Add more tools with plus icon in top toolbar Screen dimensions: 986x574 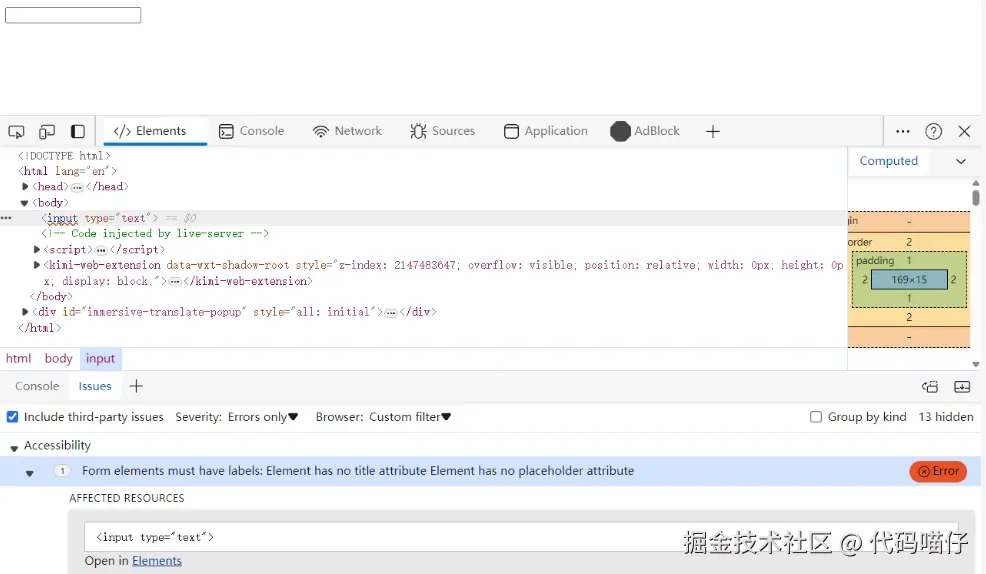(712, 131)
